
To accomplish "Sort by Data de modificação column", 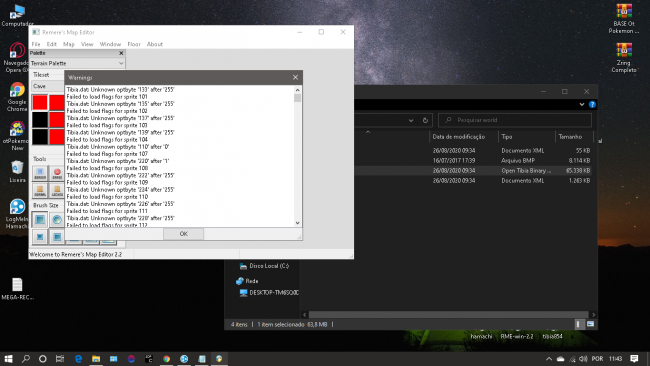I will [x=458, y=137].
